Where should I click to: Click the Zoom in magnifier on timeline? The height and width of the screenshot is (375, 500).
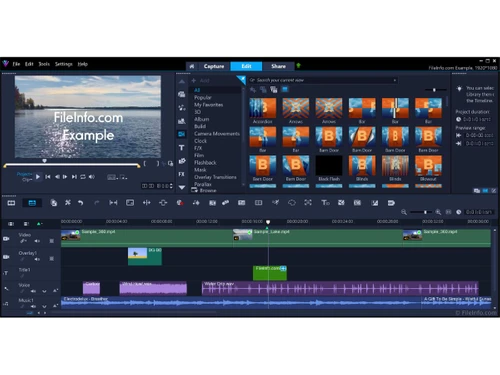(438, 212)
